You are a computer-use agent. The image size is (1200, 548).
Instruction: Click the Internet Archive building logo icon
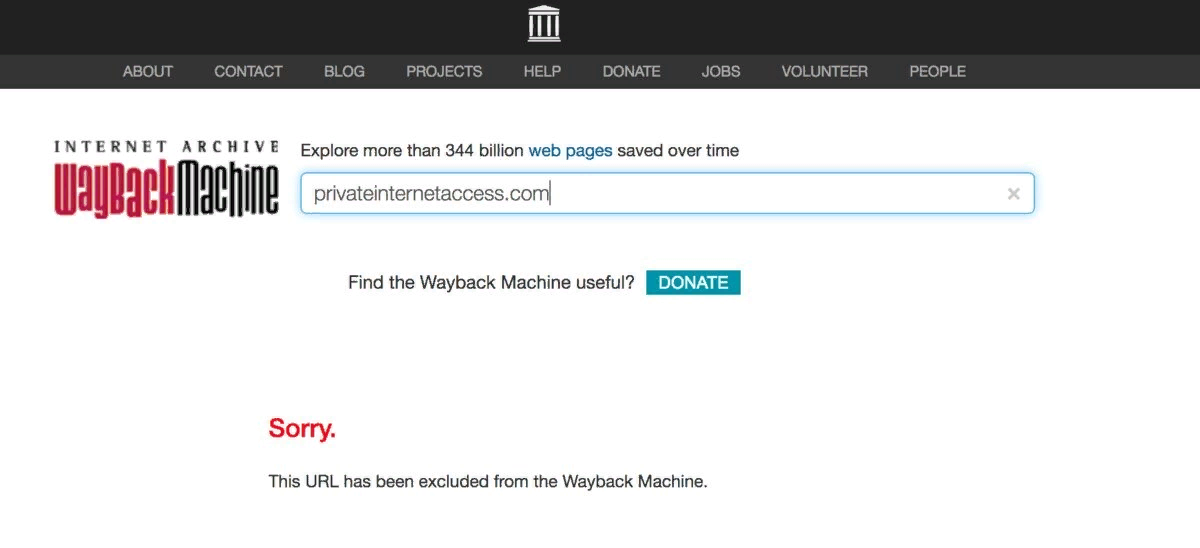point(544,23)
